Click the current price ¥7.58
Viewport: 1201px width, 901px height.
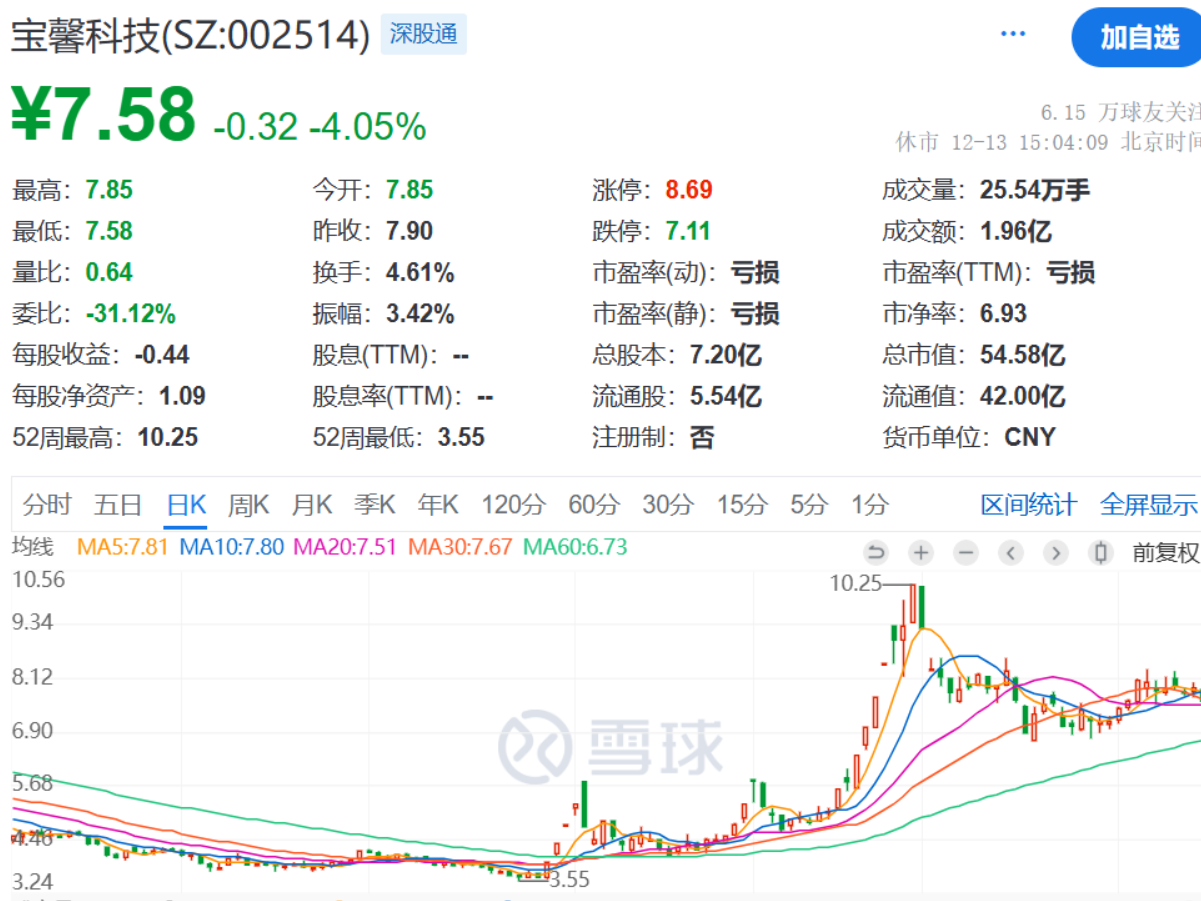(104, 114)
